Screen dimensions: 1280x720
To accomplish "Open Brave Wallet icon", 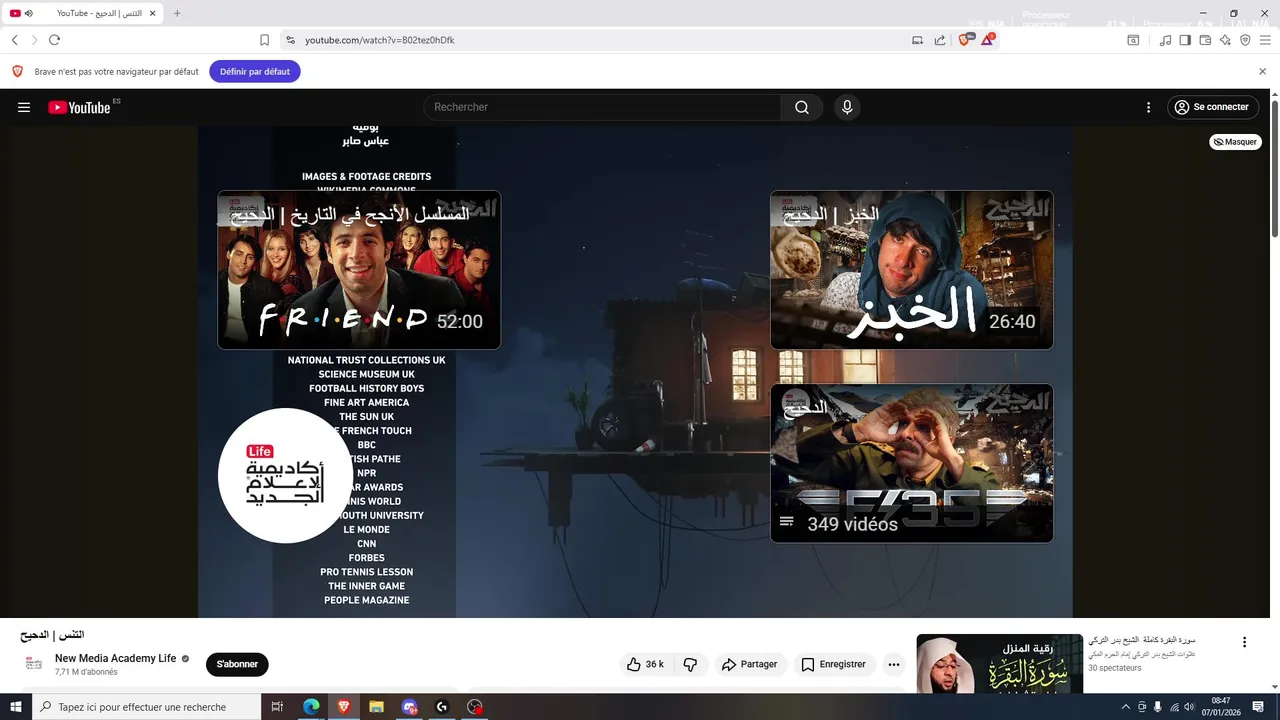I will (x=1205, y=40).
